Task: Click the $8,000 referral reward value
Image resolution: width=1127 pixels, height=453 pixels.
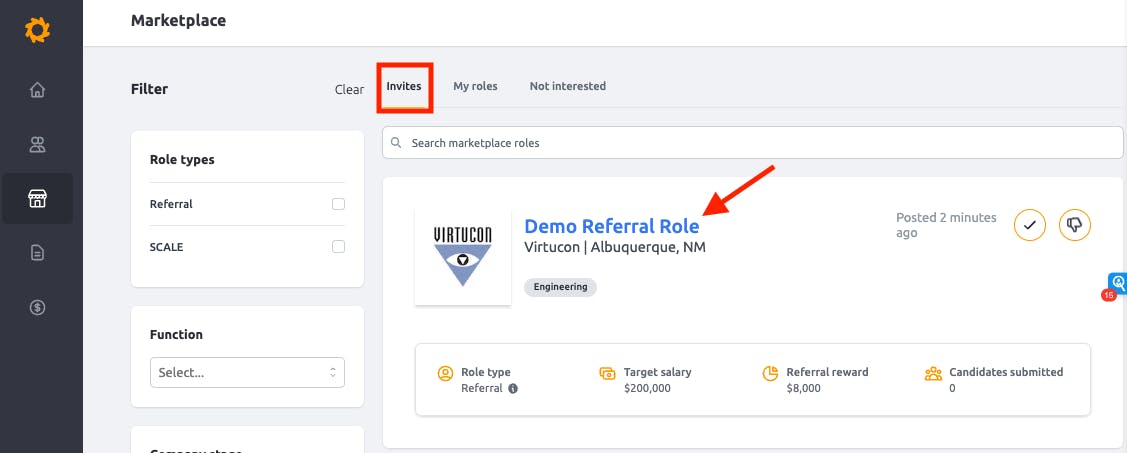Action: [x=804, y=388]
